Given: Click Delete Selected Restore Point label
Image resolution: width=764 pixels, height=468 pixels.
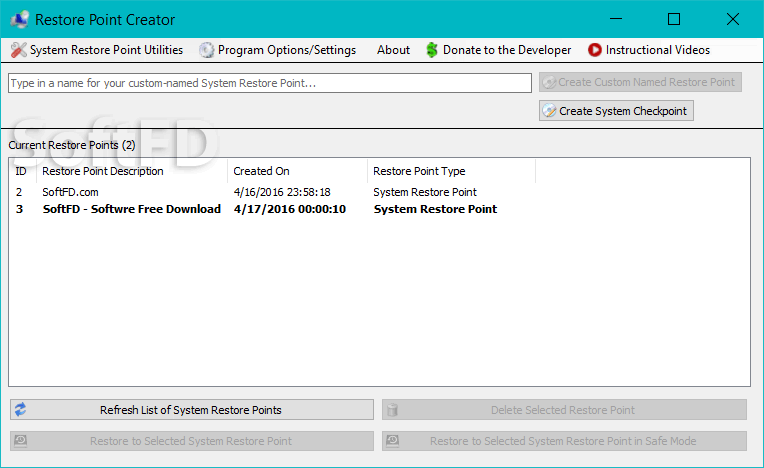Looking at the screenshot, I should [563, 410].
